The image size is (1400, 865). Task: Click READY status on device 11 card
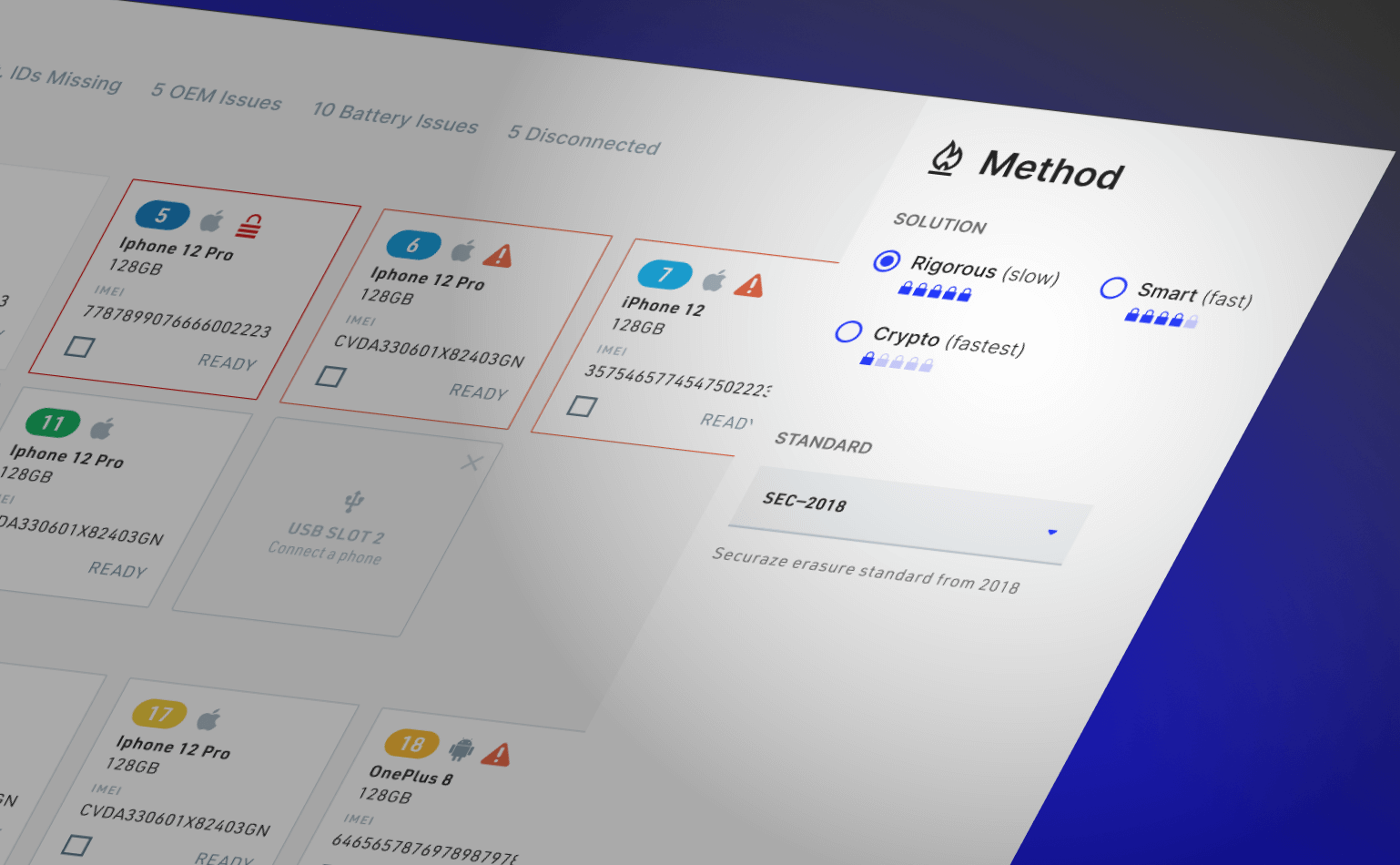point(117,569)
